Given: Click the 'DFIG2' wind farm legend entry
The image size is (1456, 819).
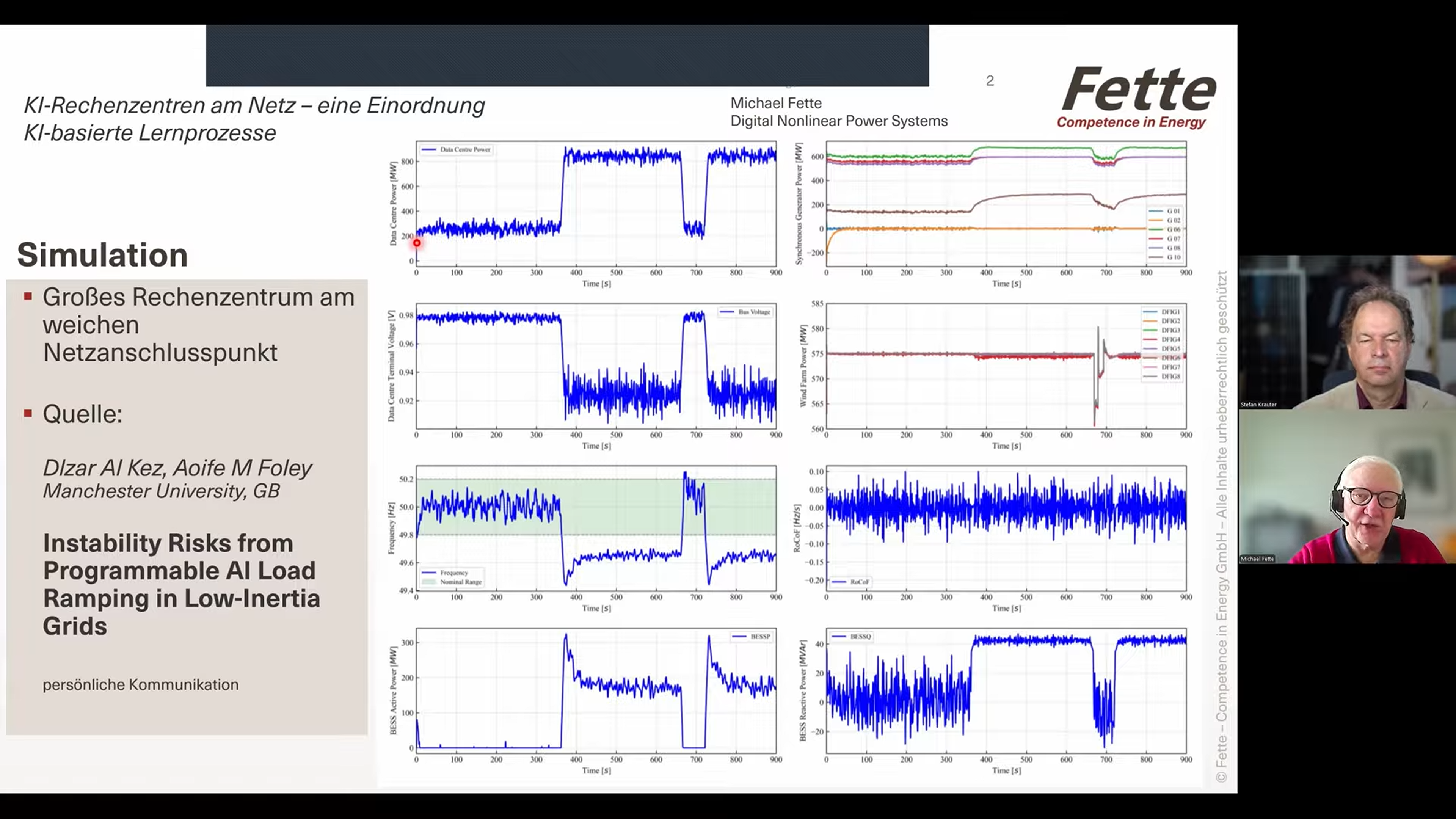Looking at the screenshot, I should coord(1161,321).
